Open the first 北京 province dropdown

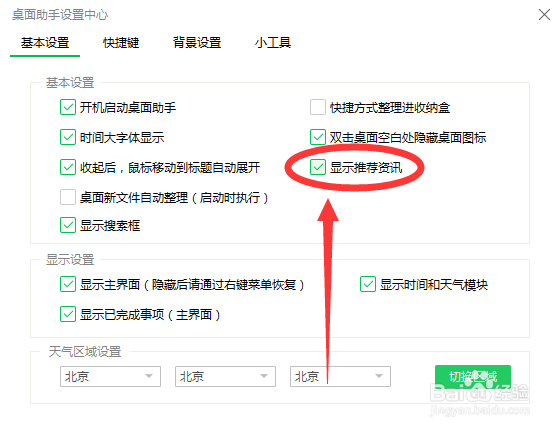pos(110,376)
